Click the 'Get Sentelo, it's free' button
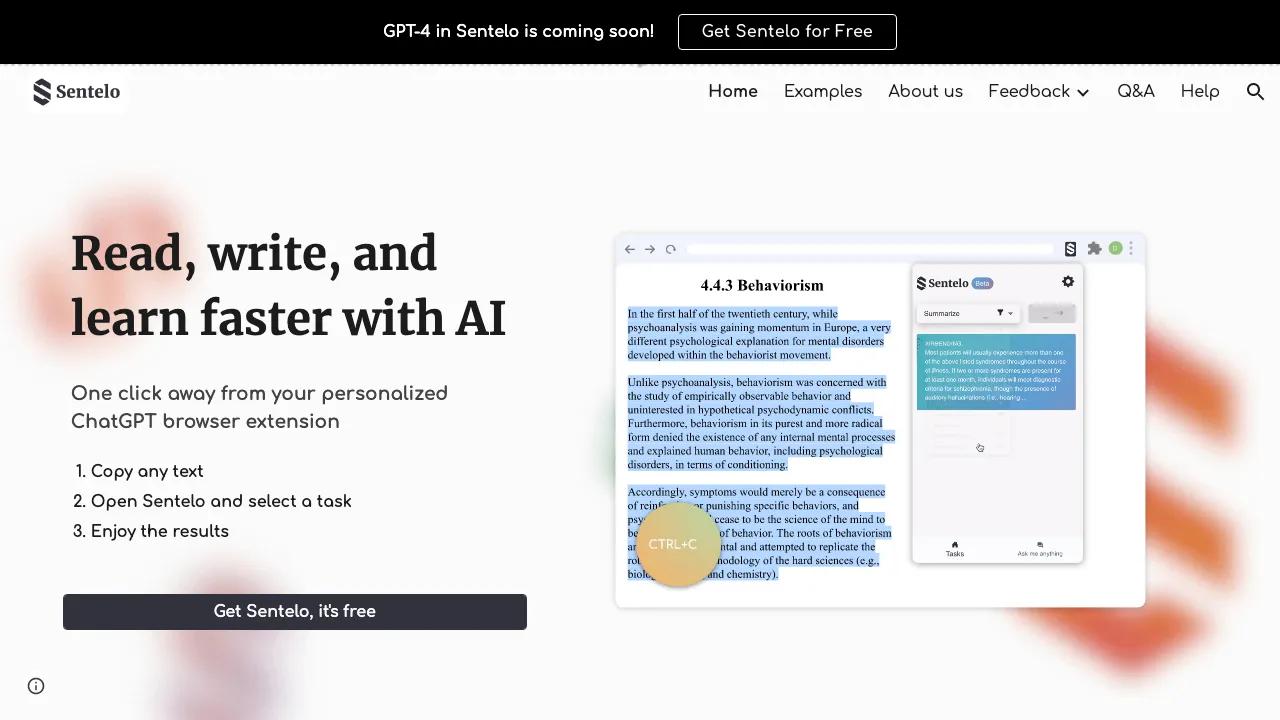Image resolution: width=1280 pixels, height=720 pixels. click(x=295, y=612)
